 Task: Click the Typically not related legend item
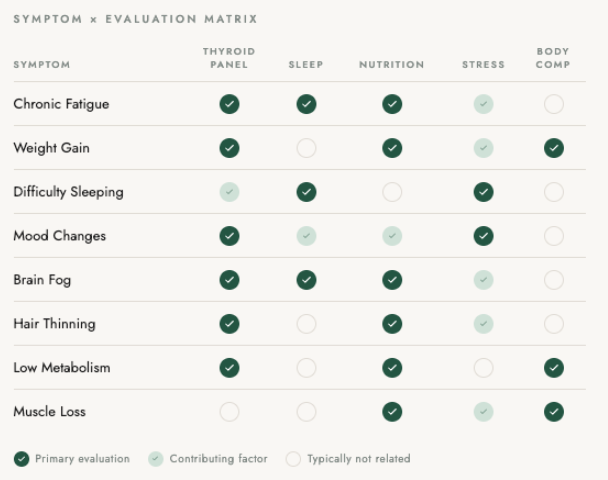coord(348,459)
